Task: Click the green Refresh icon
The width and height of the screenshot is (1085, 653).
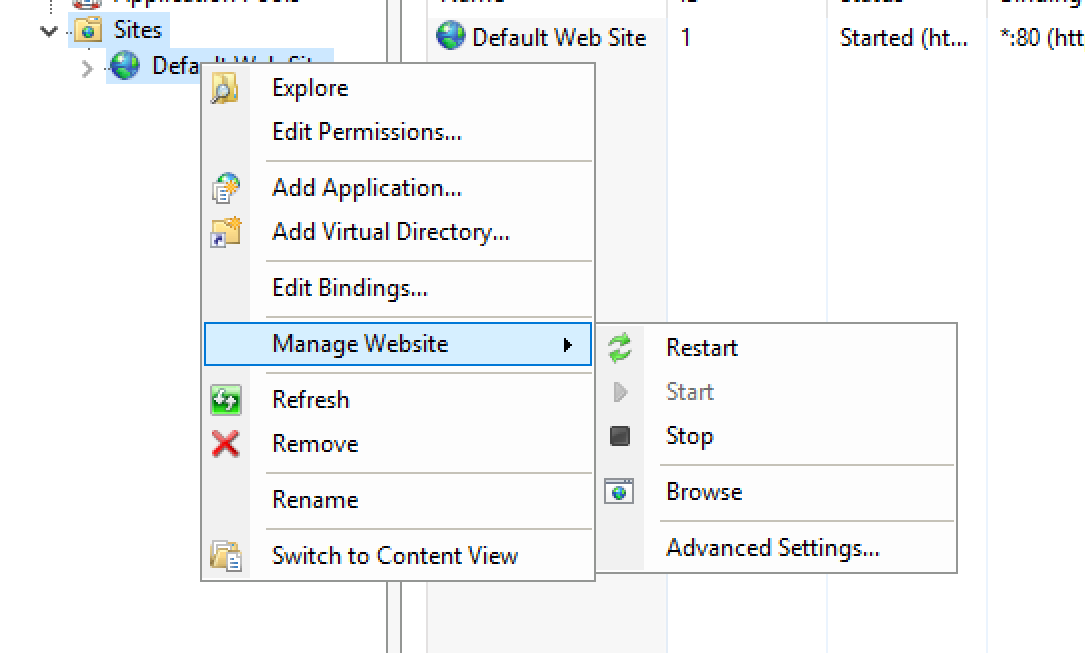Action: 226,400
